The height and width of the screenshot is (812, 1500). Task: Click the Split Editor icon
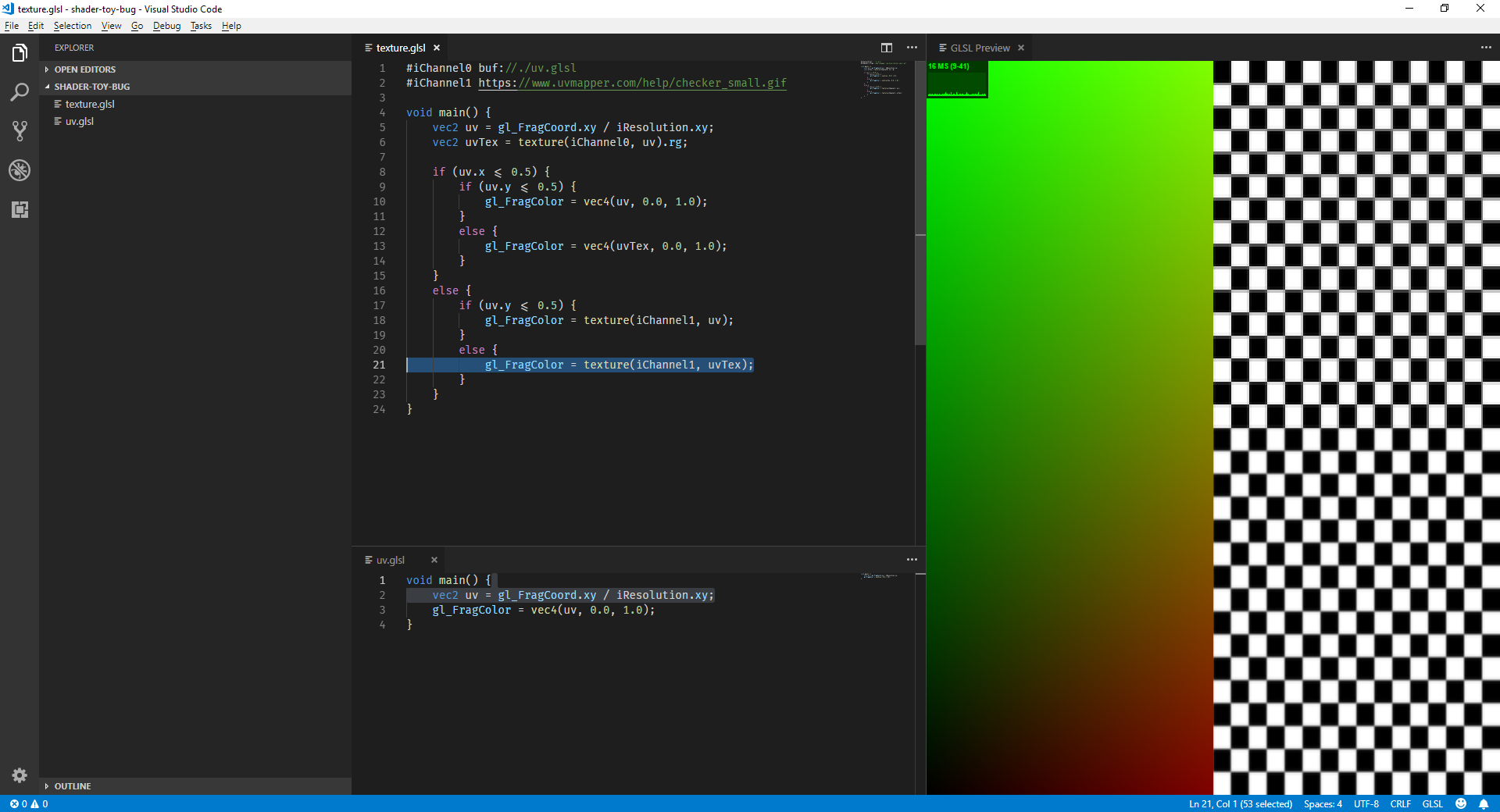coord(887,48)
